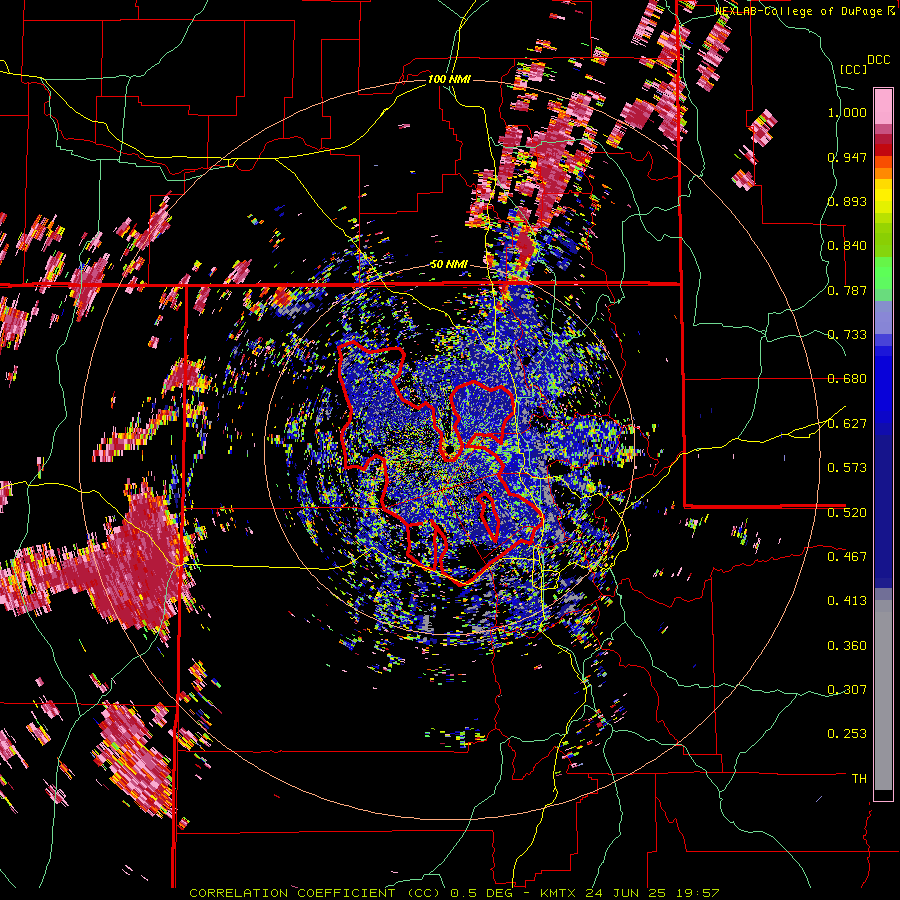Click the NEXLAB-College of DuPage label

[800, 11]
